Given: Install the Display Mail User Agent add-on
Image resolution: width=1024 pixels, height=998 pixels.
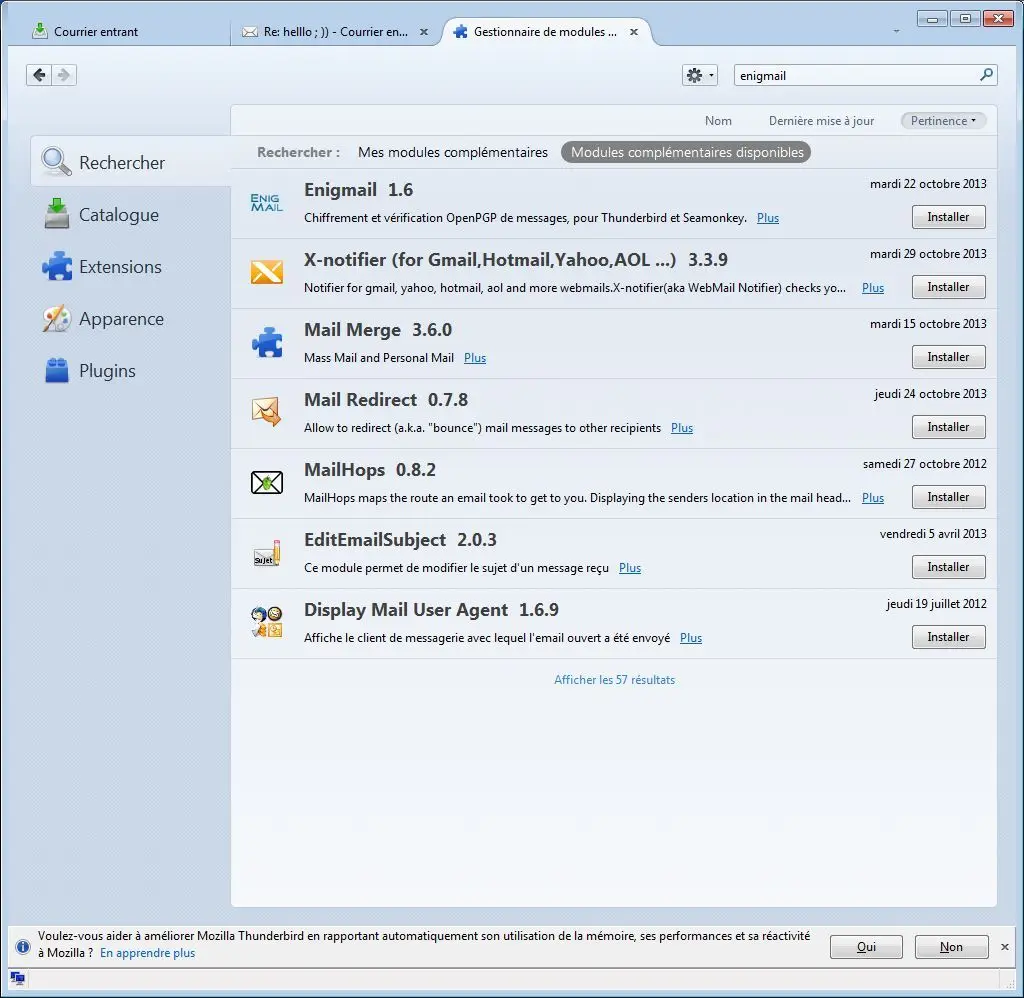Looking at the screenshot, I should coord(948,637).
